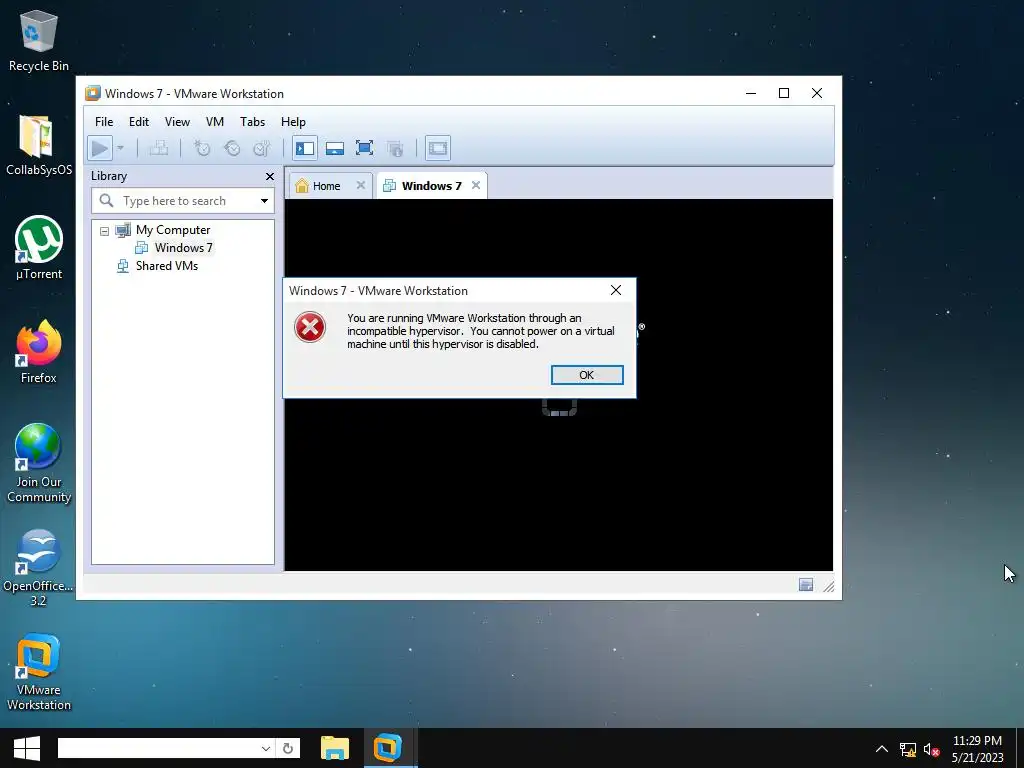The width and height of the screenshot is (1024, 768).
Task: Click Revert to Snapshot toolbar icon
Action: [232, 148]
